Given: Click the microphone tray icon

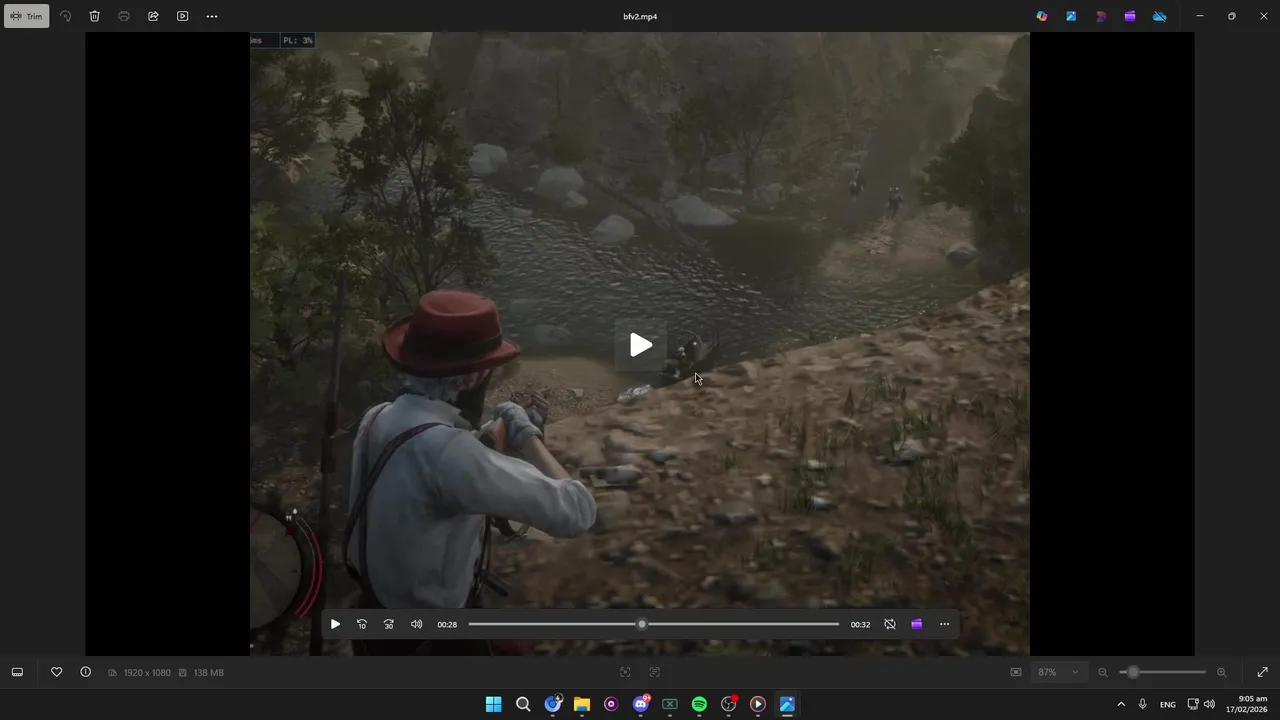Looking at the screenshot, I should [x=1142, y=704].
